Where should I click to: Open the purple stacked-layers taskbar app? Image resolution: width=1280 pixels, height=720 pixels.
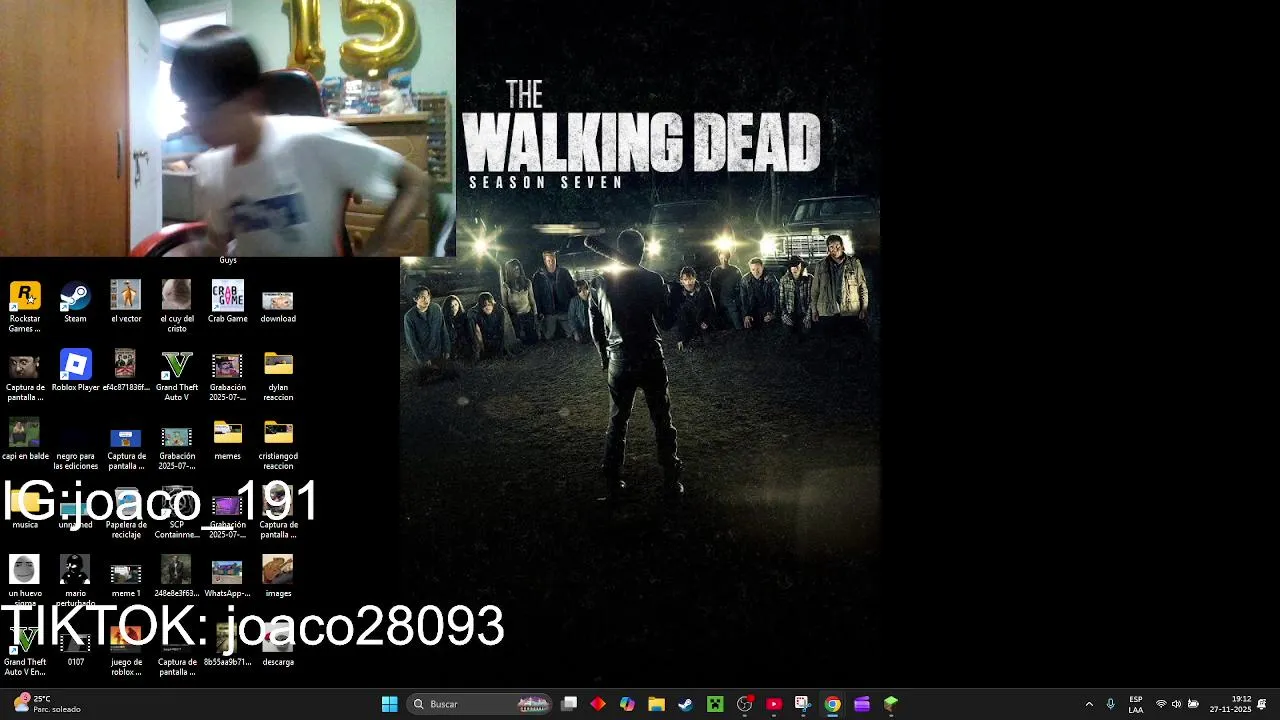861,704
